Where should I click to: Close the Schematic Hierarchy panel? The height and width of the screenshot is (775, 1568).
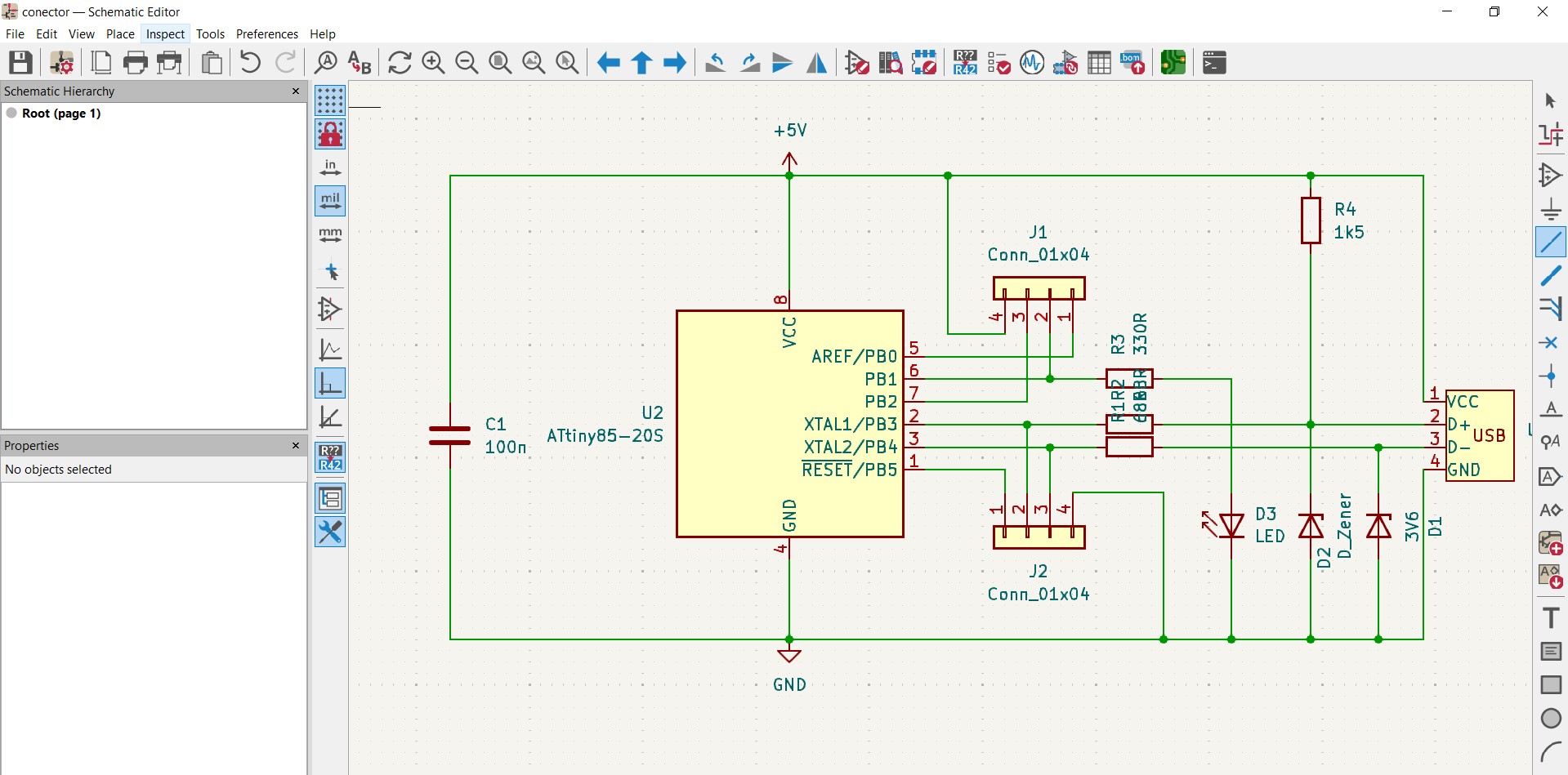tap(296, 91)
